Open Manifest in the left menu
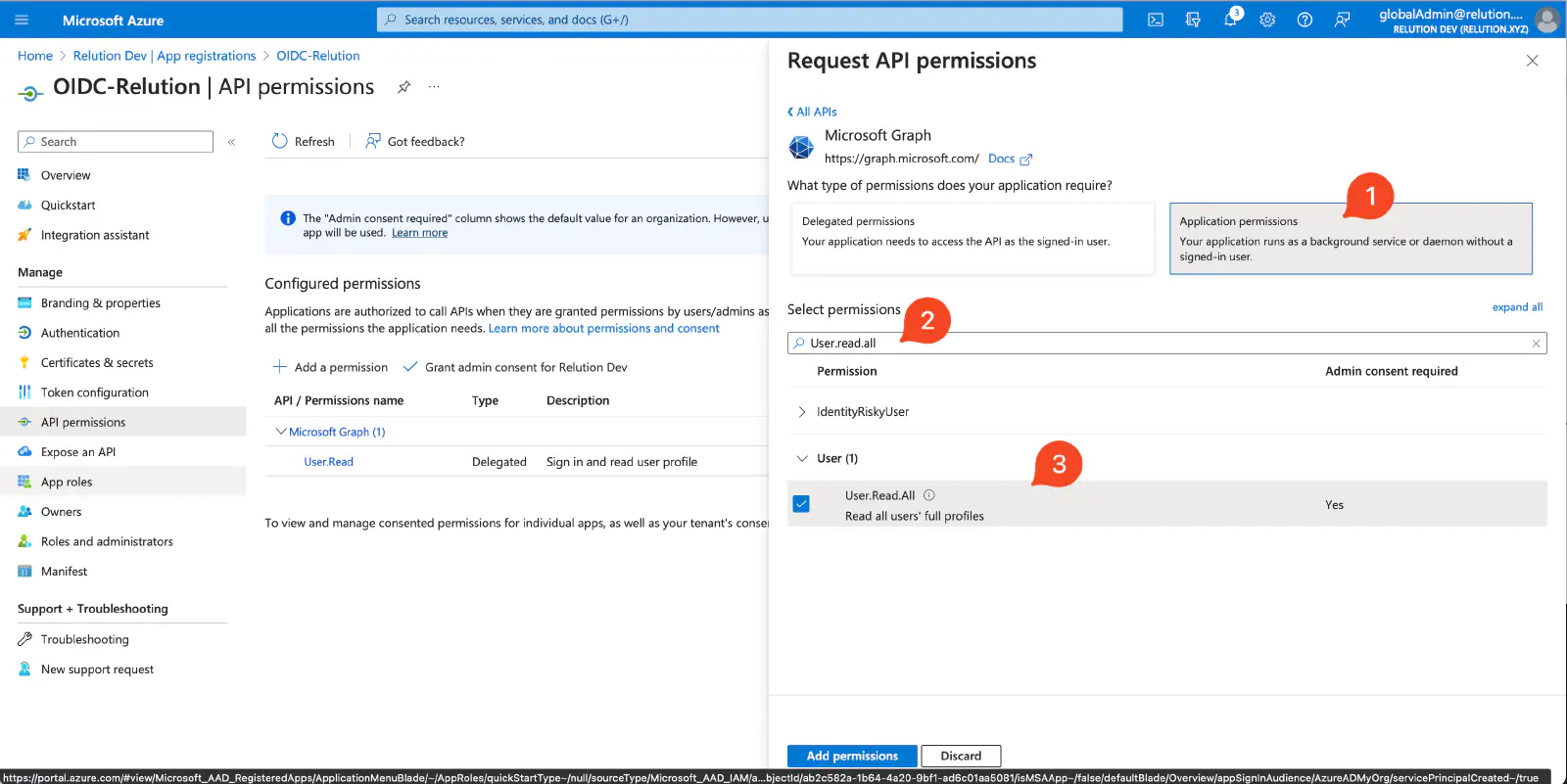This screenshot has height=784, width=1567. pyautogui.click(x=64, y=572)
